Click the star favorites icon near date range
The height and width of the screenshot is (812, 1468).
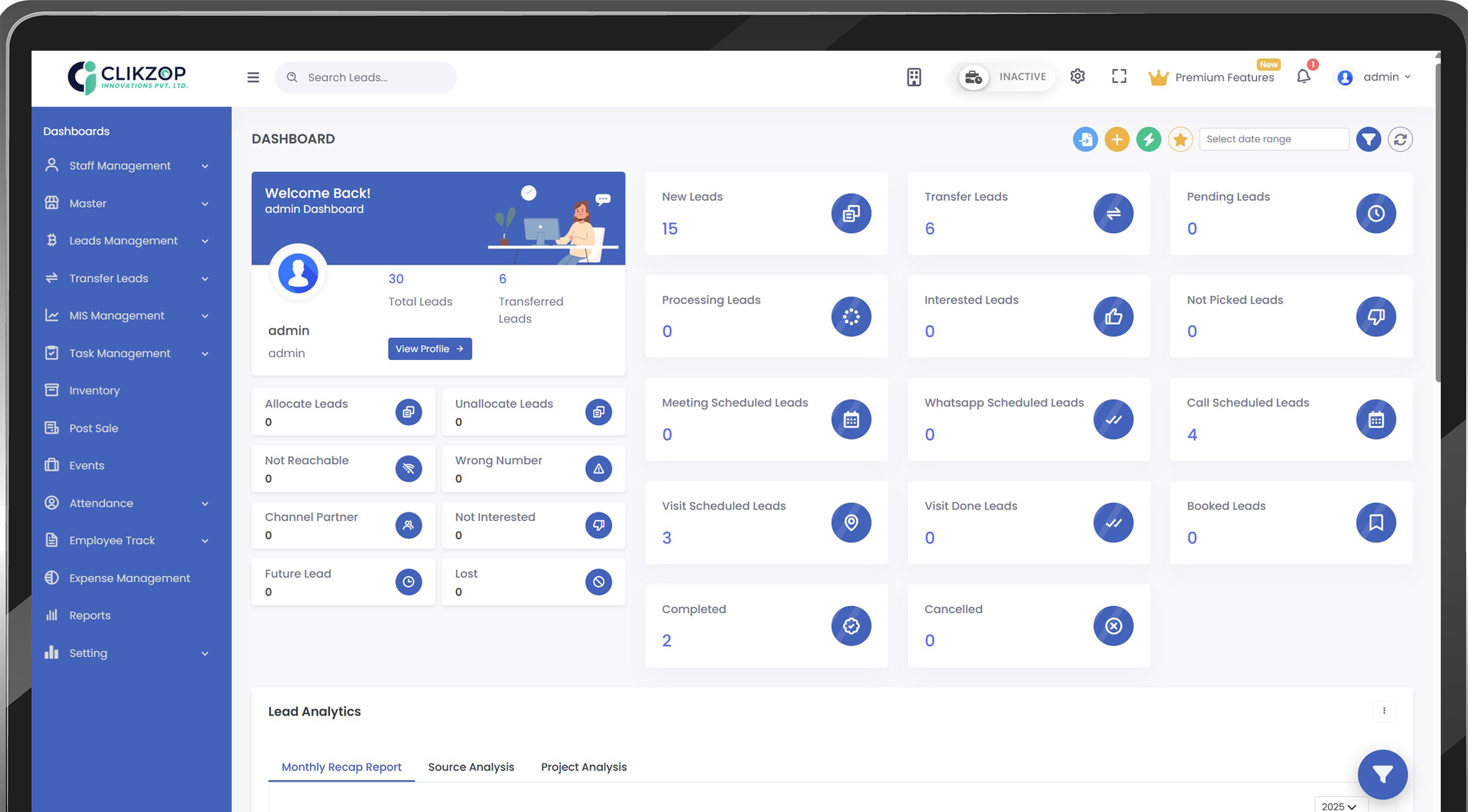pyautogui.click(x=1180, y=139)
